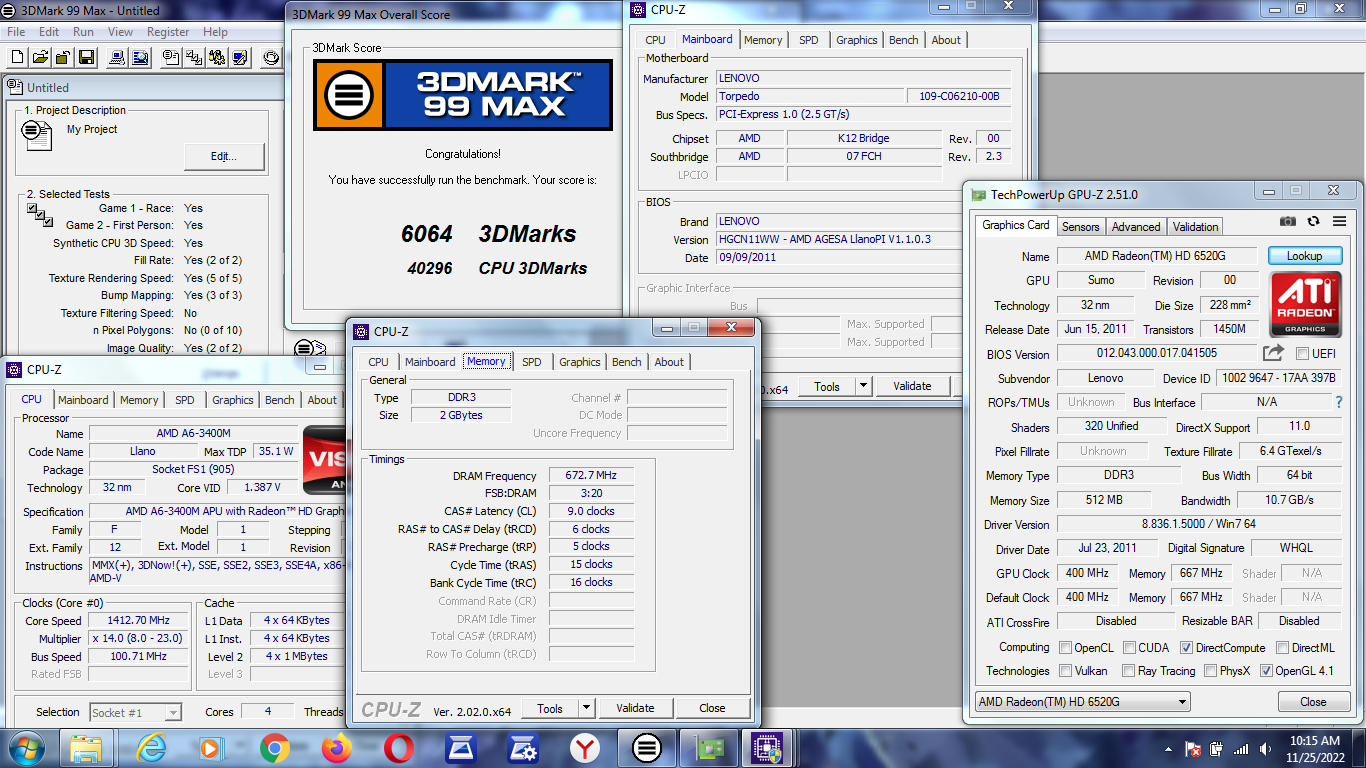Screen dimensions: 1366x768
Task: Toggle the OpenGL 4.1 checkbox
Action: pos(1267,671)
